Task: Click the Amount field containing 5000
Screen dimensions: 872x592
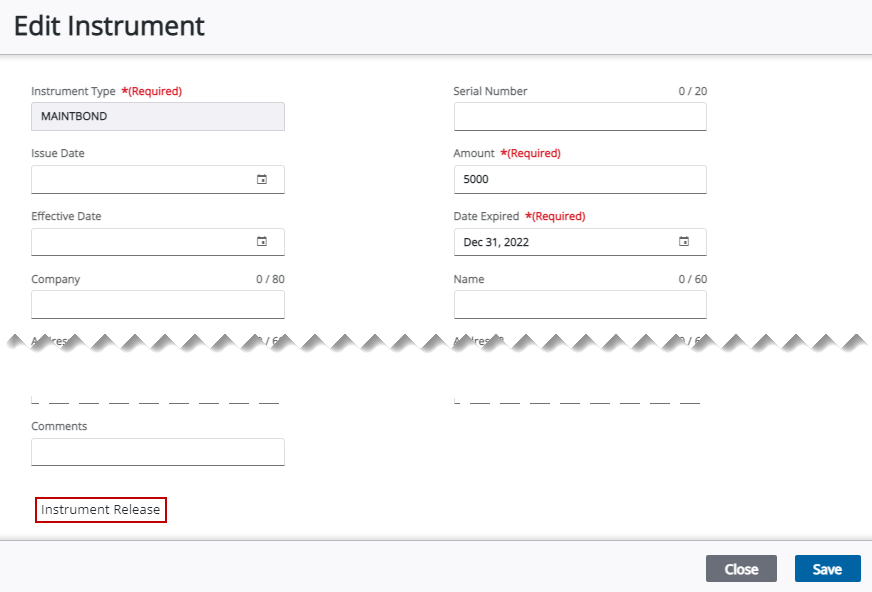Action: tap(580, 180)
